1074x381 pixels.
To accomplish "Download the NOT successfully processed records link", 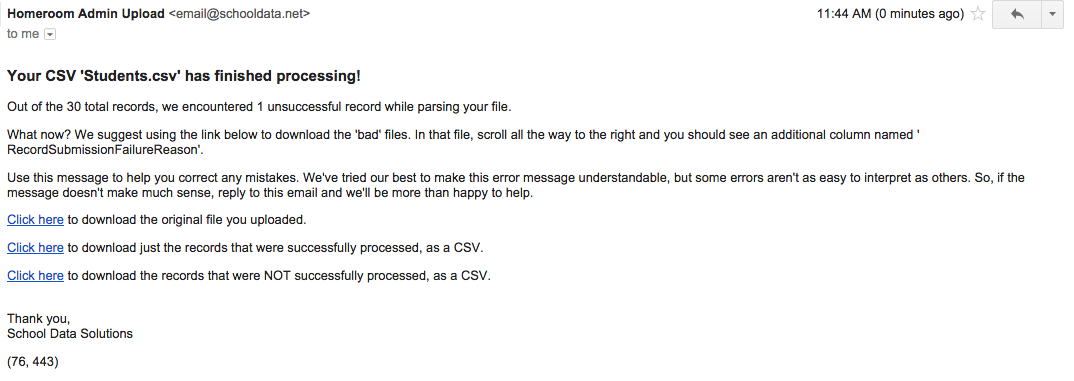I will [x=36, y=275].
